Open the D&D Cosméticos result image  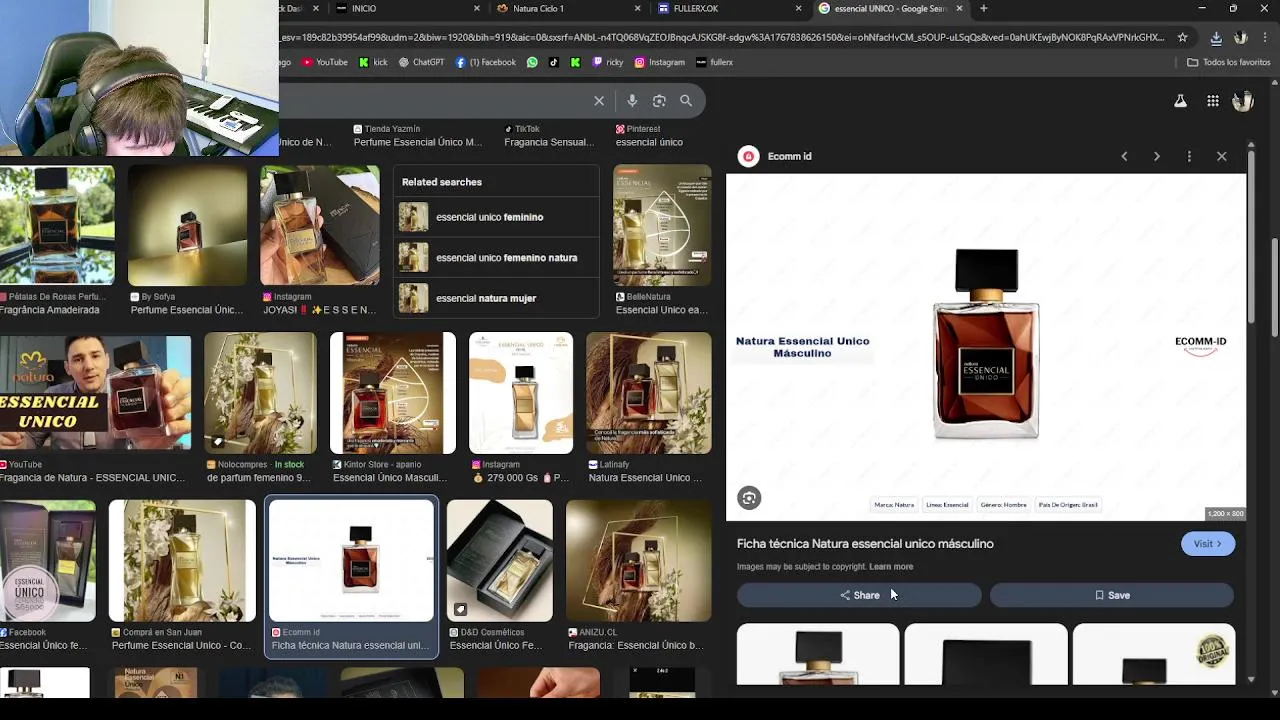pyautogui.click(x=499, y=561)
